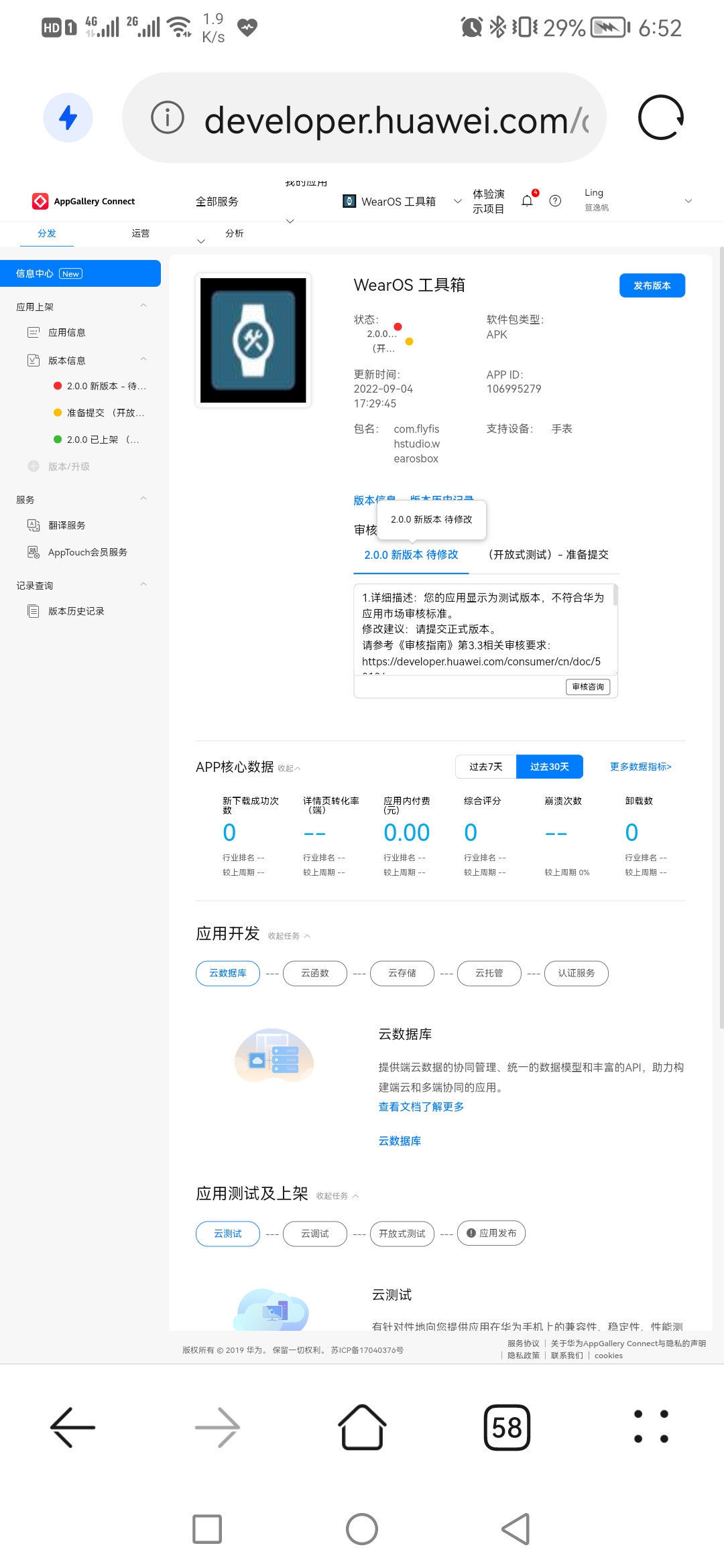Click the version info sidebar icon
The image size is (724, 1568).
click(x=34, y=361)
